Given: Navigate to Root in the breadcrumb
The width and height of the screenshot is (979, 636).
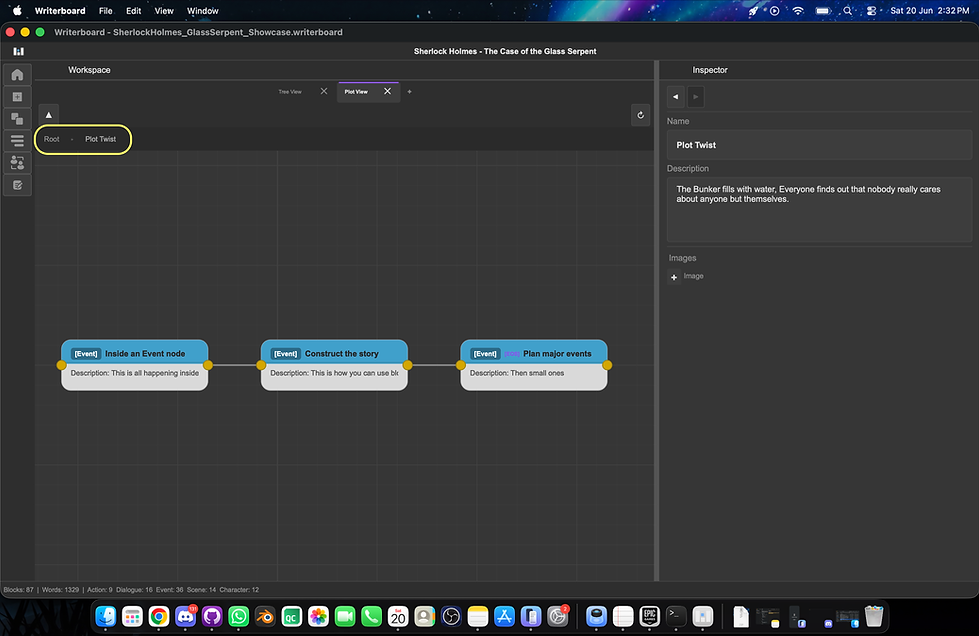Looking at the screenshot, I should [52, 139].
